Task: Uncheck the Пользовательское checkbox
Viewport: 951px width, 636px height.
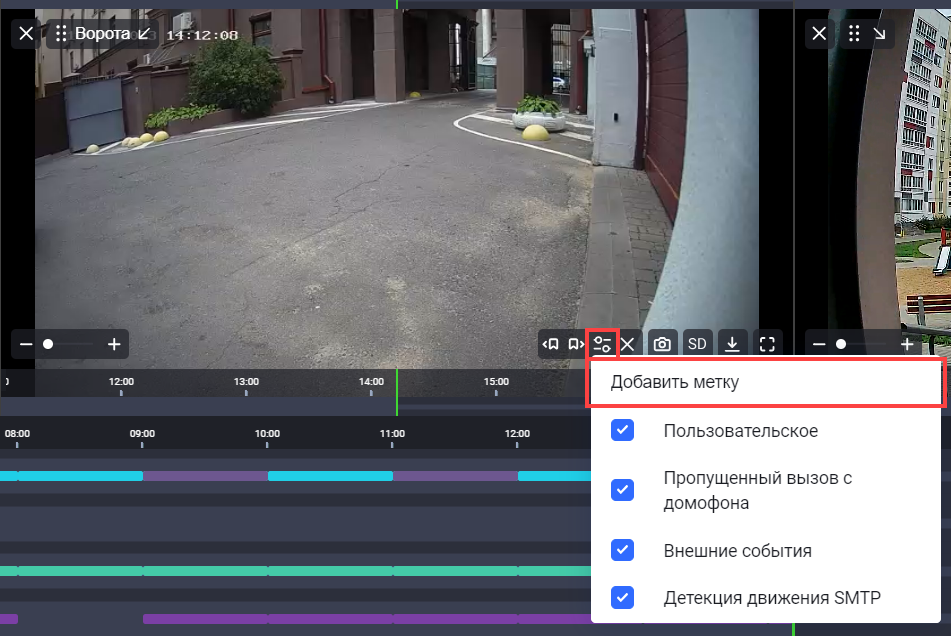Action: coord(622,431)
